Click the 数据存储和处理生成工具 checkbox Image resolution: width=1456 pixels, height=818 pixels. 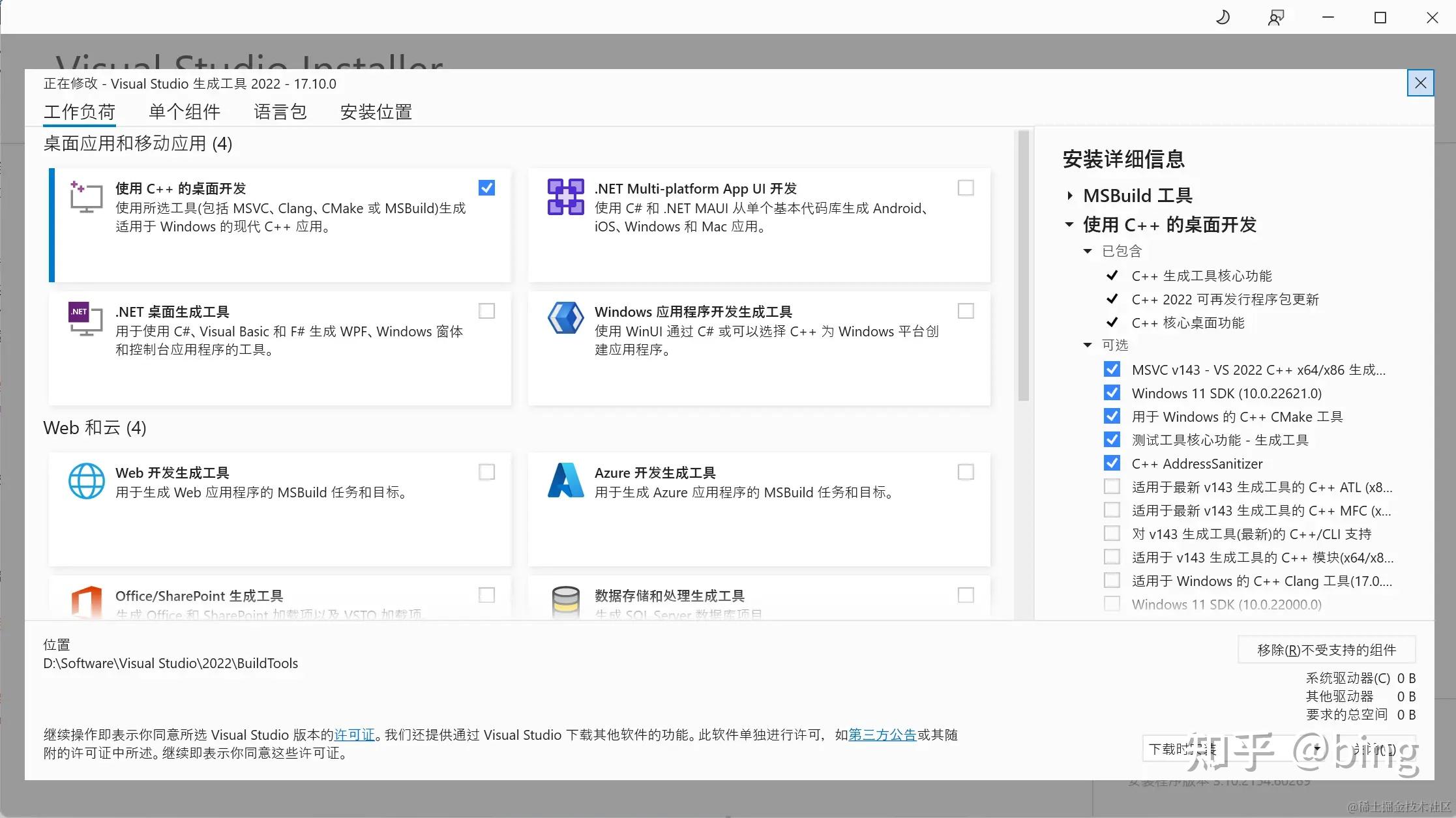966,595
